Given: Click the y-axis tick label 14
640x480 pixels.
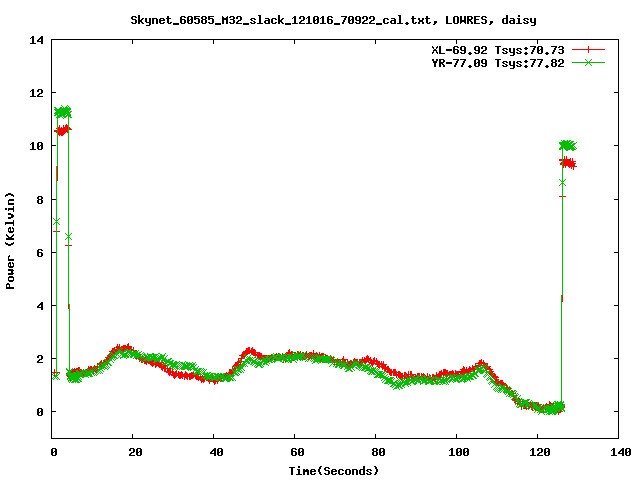Looking at the screenshot, I should click(36, 40).
